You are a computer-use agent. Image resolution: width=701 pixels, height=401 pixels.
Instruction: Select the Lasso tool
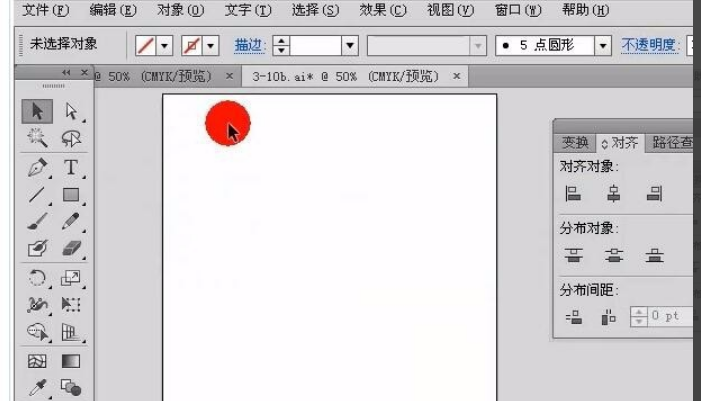71,138
